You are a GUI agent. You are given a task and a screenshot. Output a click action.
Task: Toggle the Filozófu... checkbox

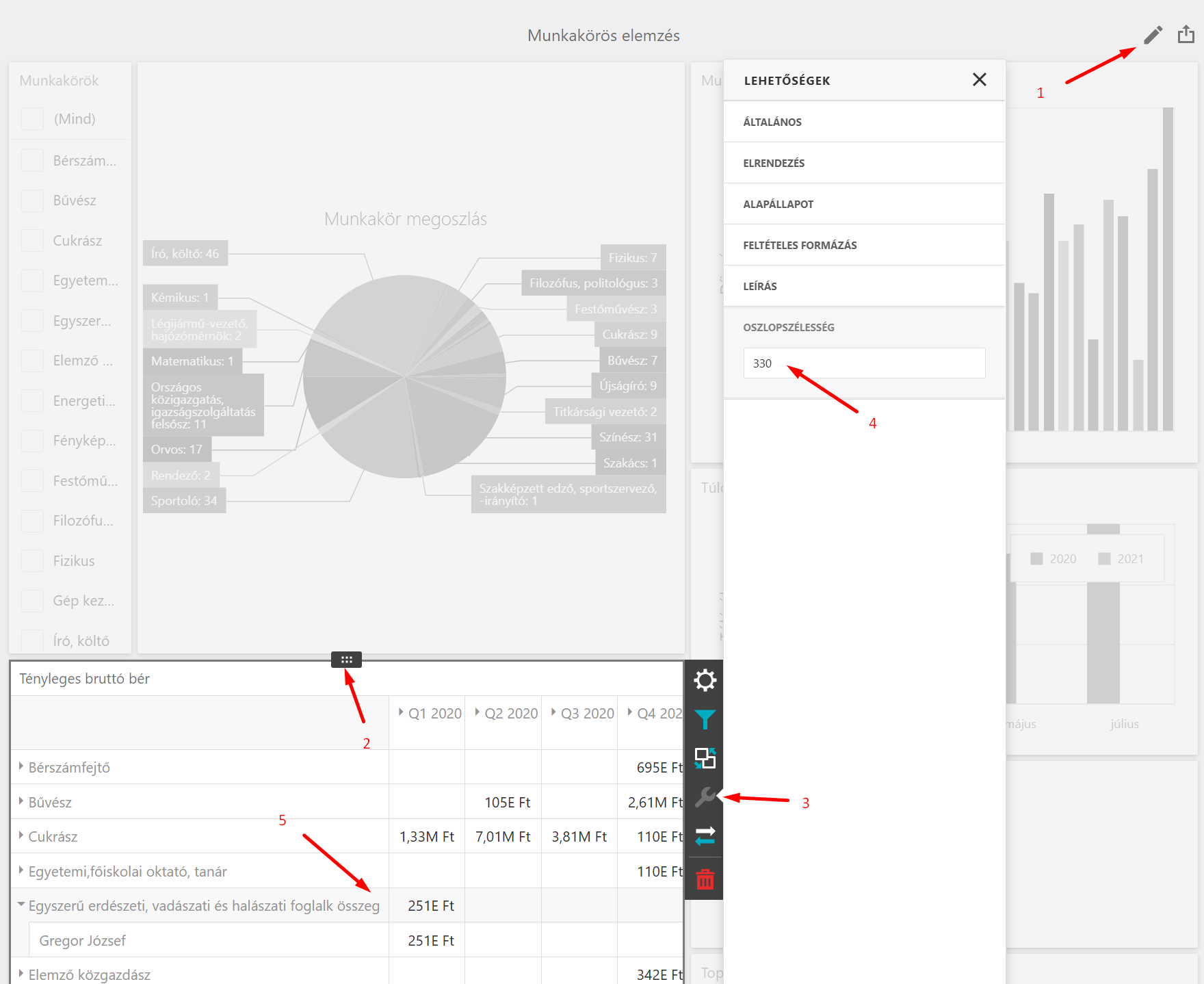32,521
